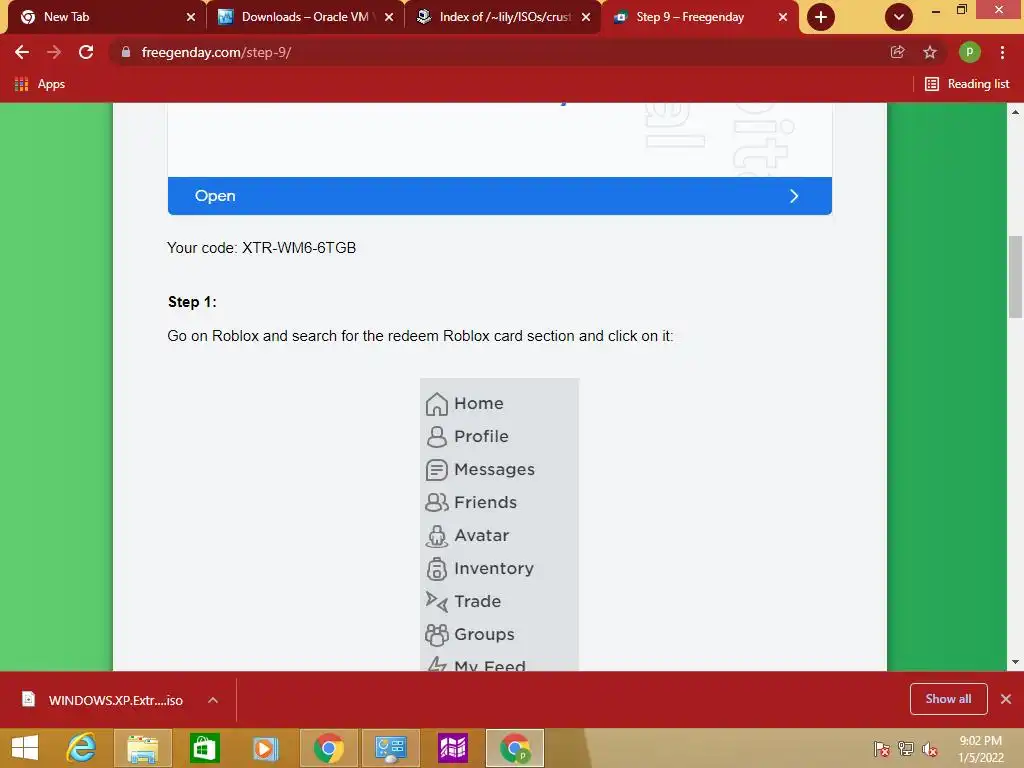
Task: Close the downloads bar
Action: click(1006, 699)
